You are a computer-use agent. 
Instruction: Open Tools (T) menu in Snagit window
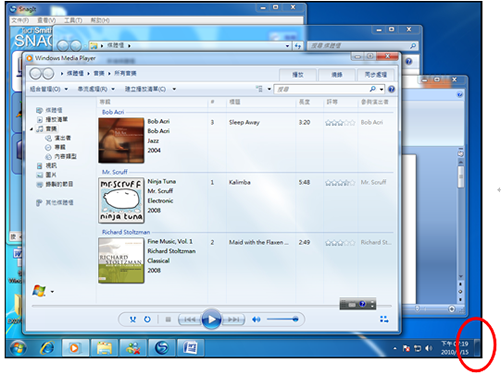click(73, 21)
